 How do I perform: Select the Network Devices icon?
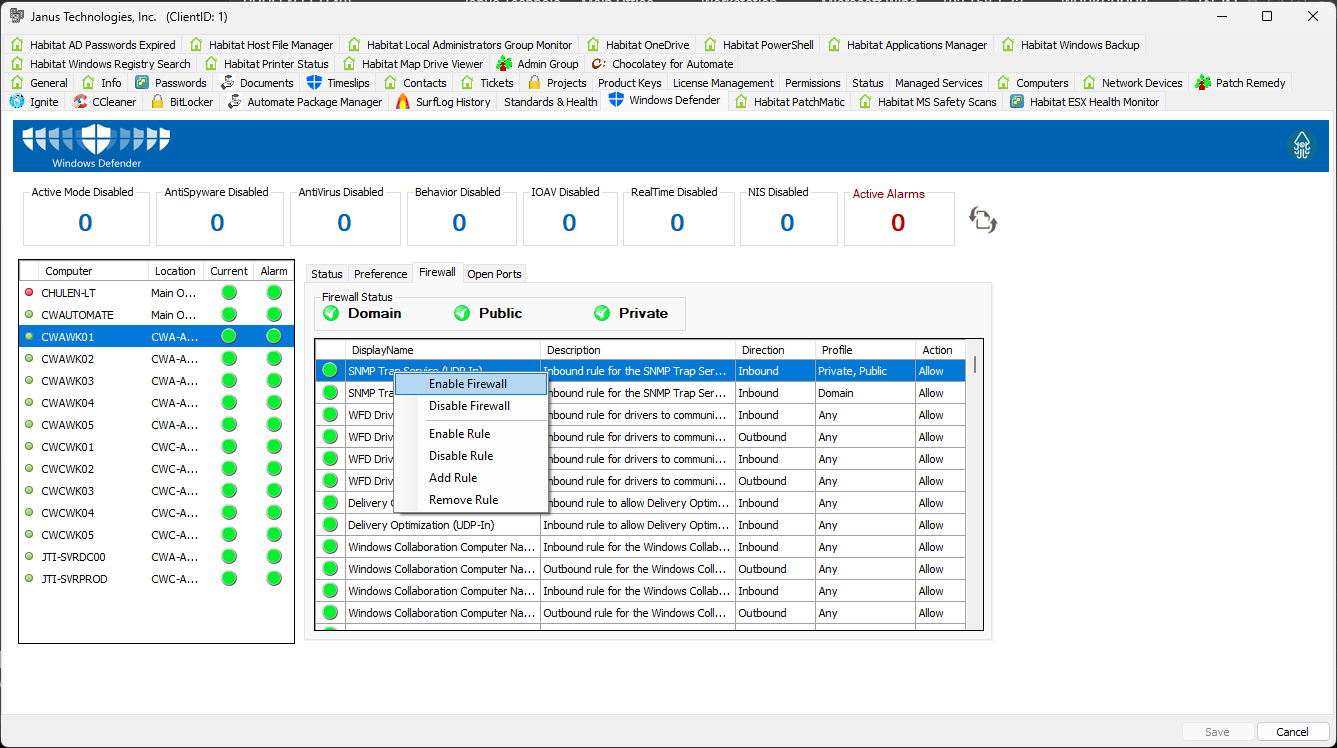[x=1089, y=82]
